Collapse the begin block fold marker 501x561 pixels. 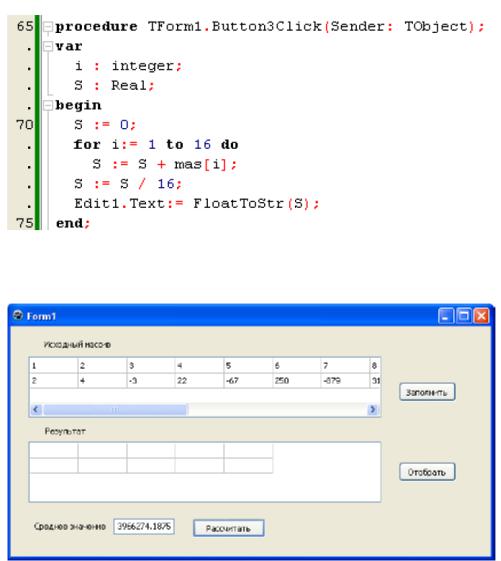pos(48,106)
